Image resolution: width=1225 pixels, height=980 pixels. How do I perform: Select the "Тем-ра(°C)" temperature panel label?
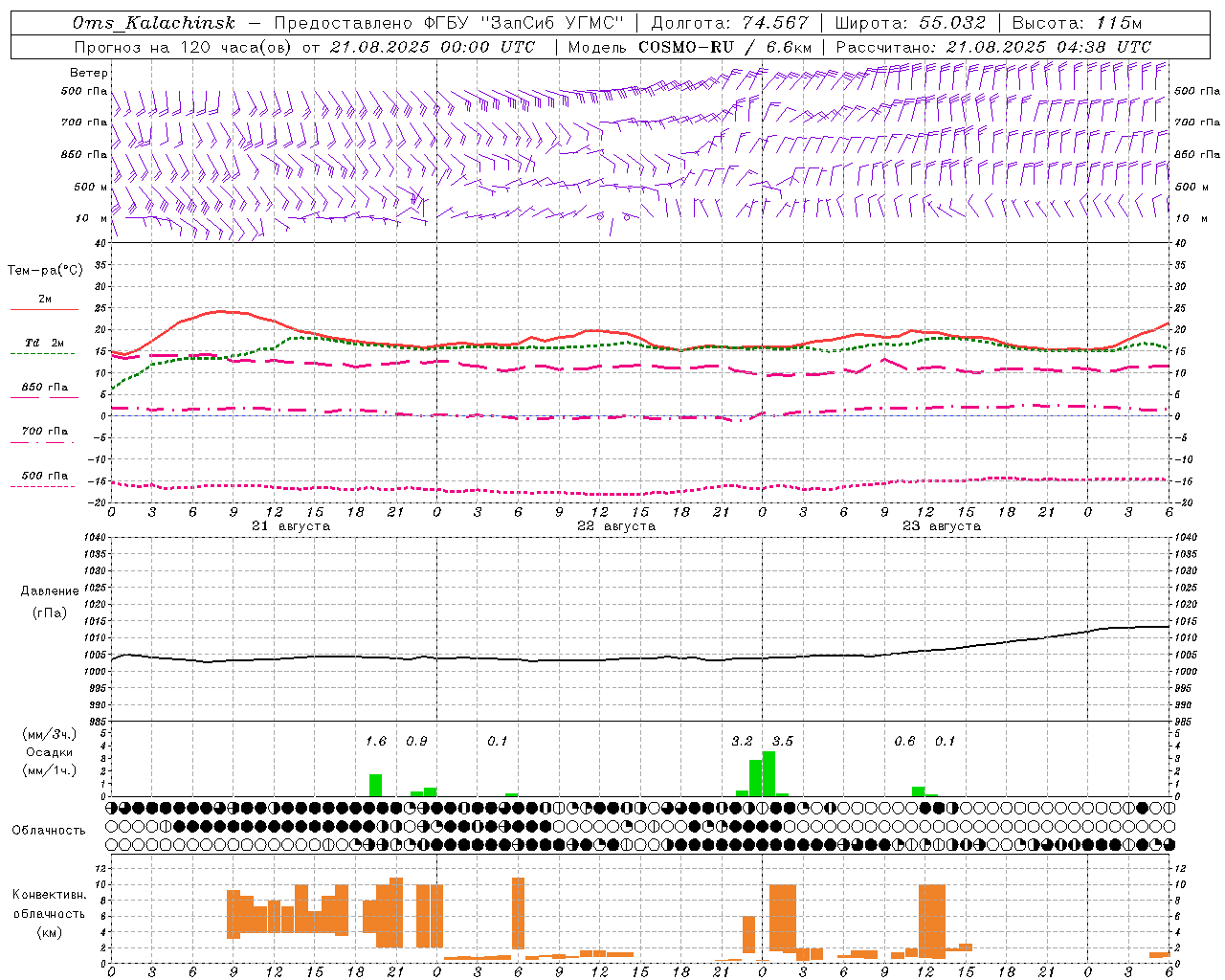click(45, 271)
